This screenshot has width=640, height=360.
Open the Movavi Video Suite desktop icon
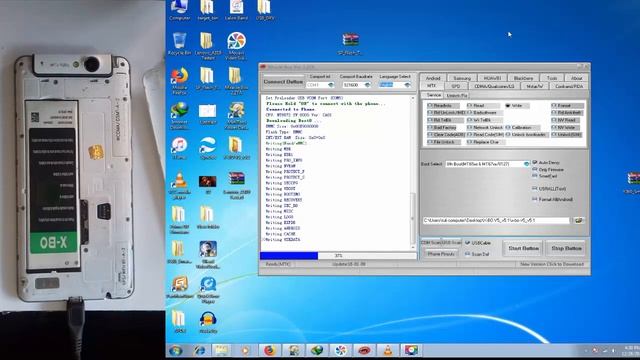pyautogui.click(x=236, y=45)
